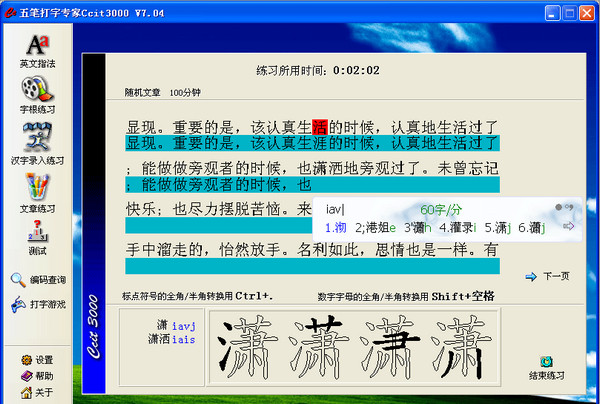
Task: Click the iav input code field
Action: [x=335, y=209]
